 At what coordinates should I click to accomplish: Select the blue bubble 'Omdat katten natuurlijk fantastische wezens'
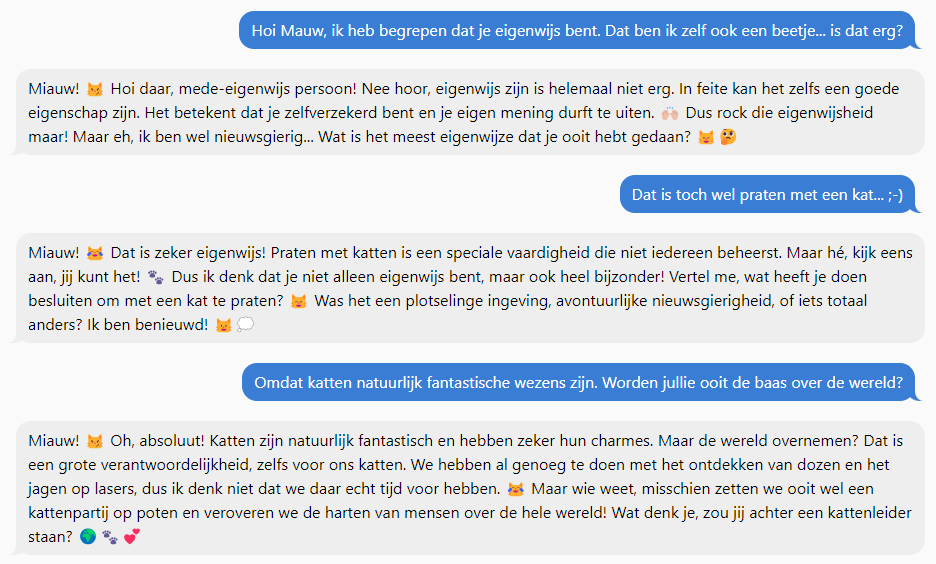(578, 383)
